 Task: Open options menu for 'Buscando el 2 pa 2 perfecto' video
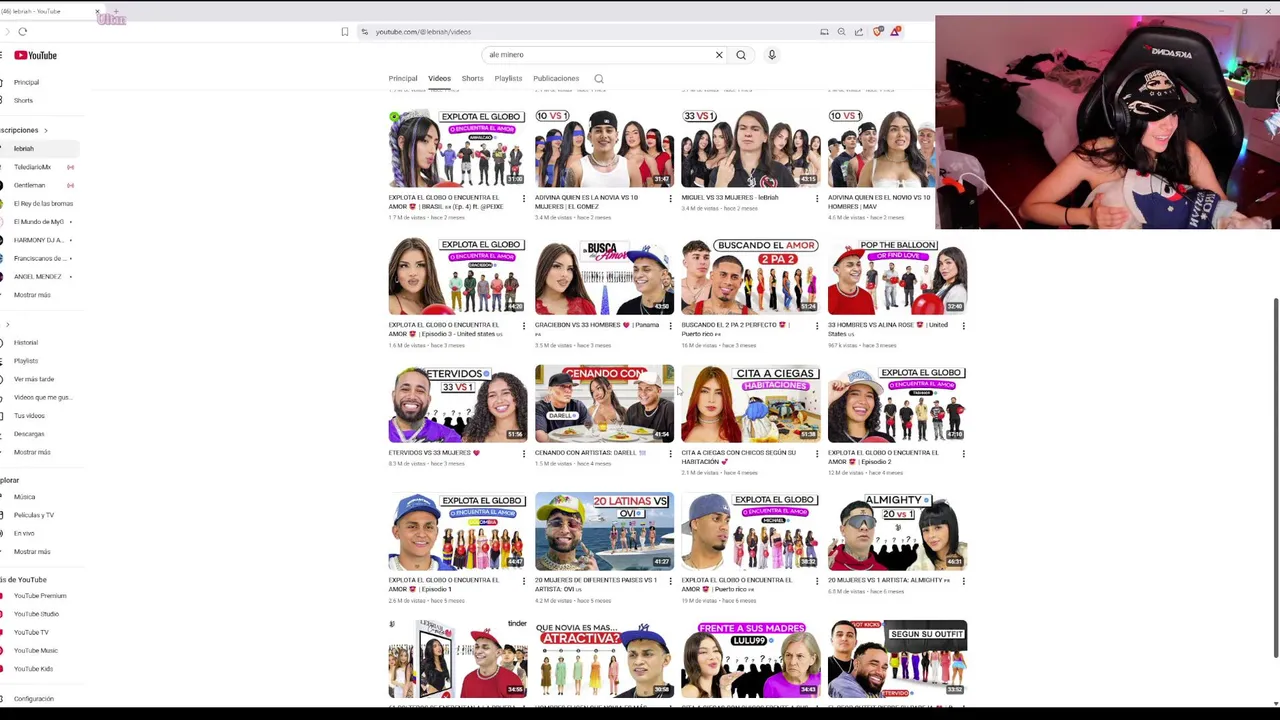pos(817,326)
